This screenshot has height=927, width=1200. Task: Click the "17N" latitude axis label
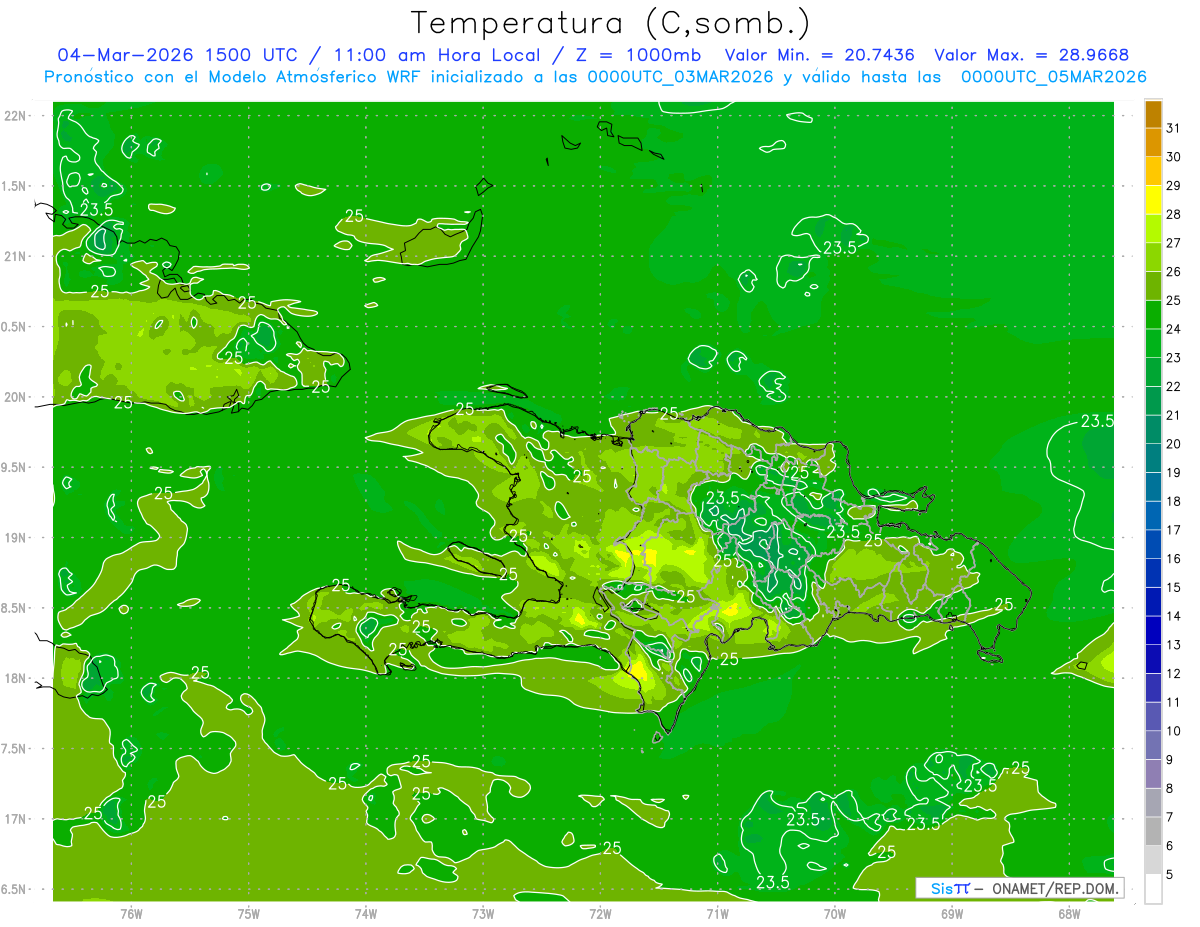(16, 819)
